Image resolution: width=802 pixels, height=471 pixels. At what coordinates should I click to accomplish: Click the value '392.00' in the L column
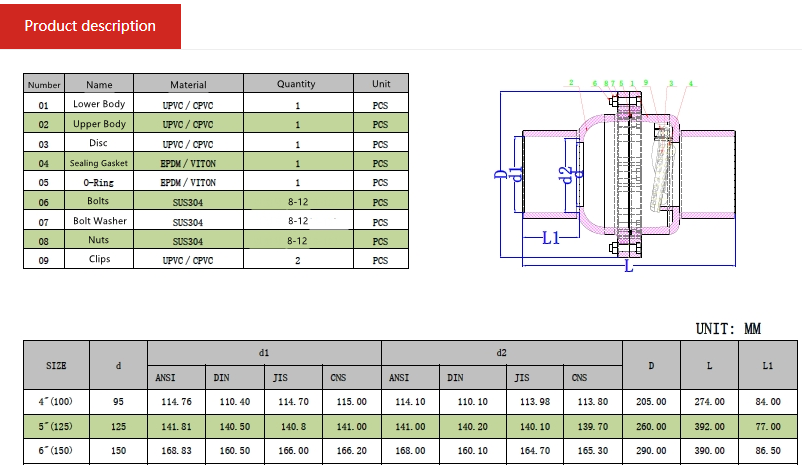(x=709, y=426)
